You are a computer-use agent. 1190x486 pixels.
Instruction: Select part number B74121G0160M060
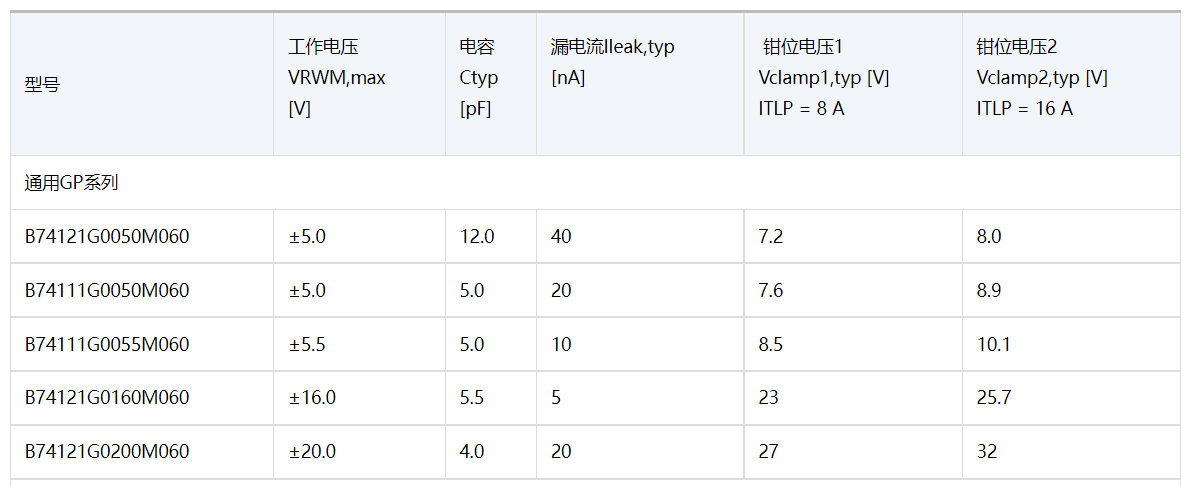coord(107,398)
